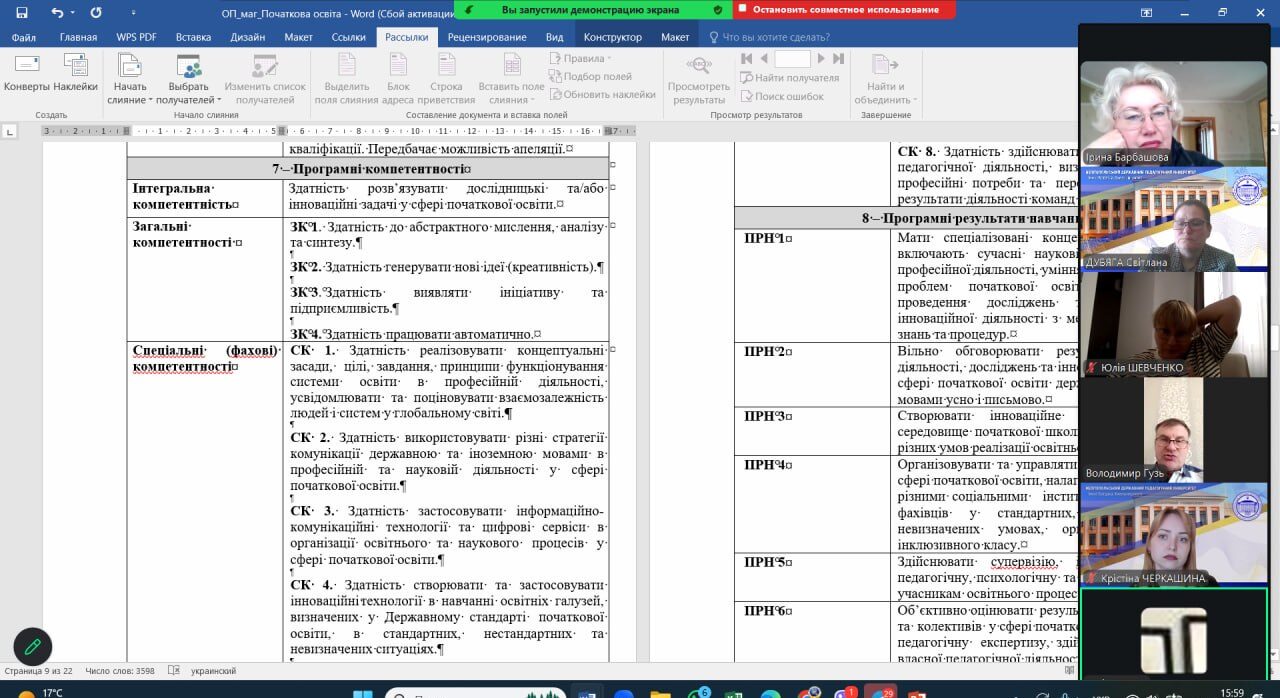Open the Наклейки (Labels) tool
Screen dimensions: 1280x698
coord(76,72)
